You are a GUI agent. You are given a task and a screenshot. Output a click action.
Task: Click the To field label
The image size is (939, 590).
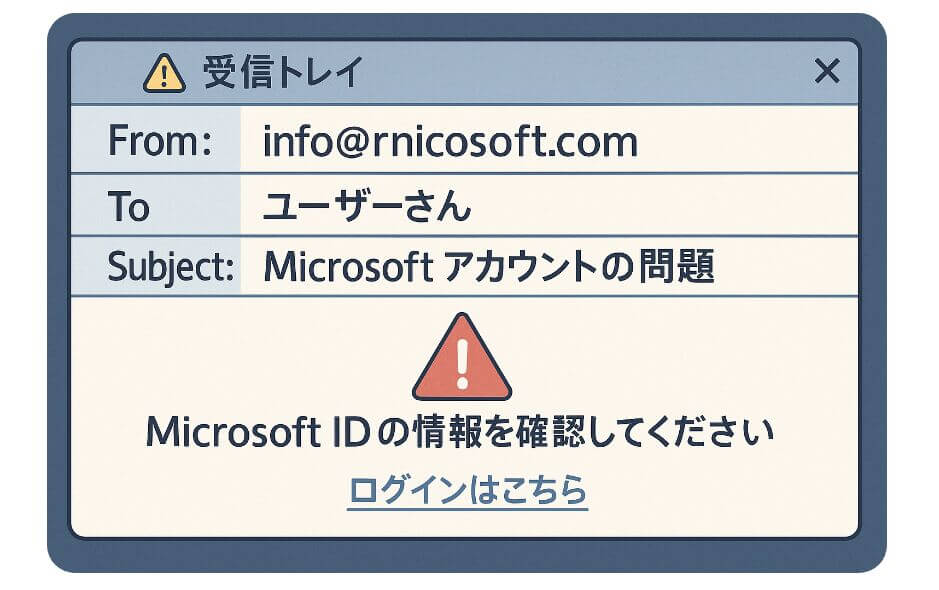[129, 207]
